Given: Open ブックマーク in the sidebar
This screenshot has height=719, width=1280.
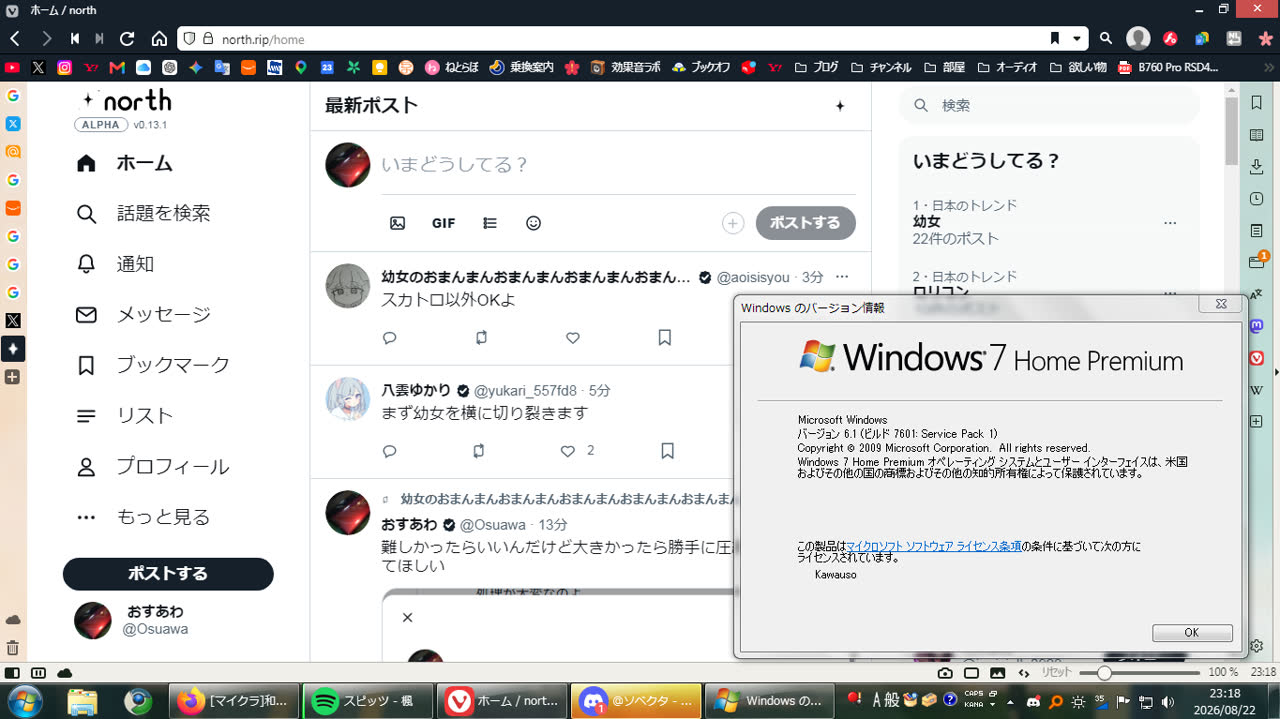Looking at the screenshot, I should tap(153, 365).
